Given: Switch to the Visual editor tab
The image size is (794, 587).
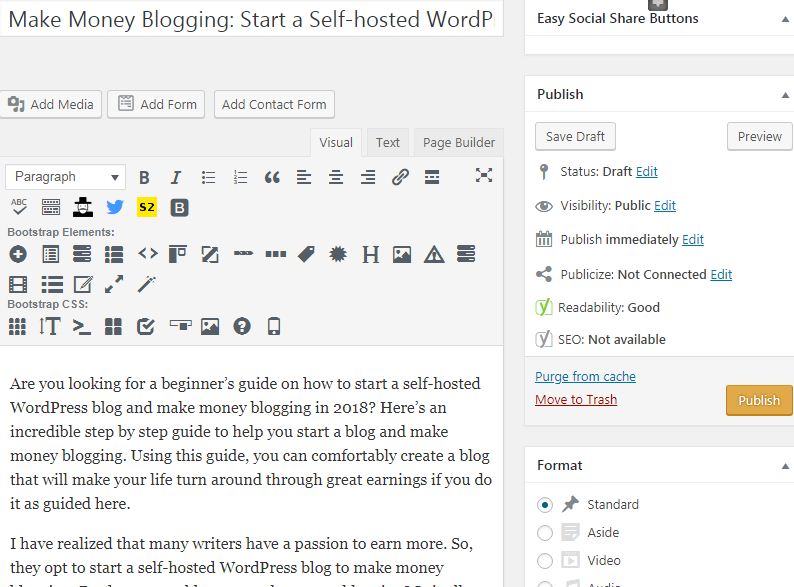Looking at the screenshot, I should [x=336, y=143].
